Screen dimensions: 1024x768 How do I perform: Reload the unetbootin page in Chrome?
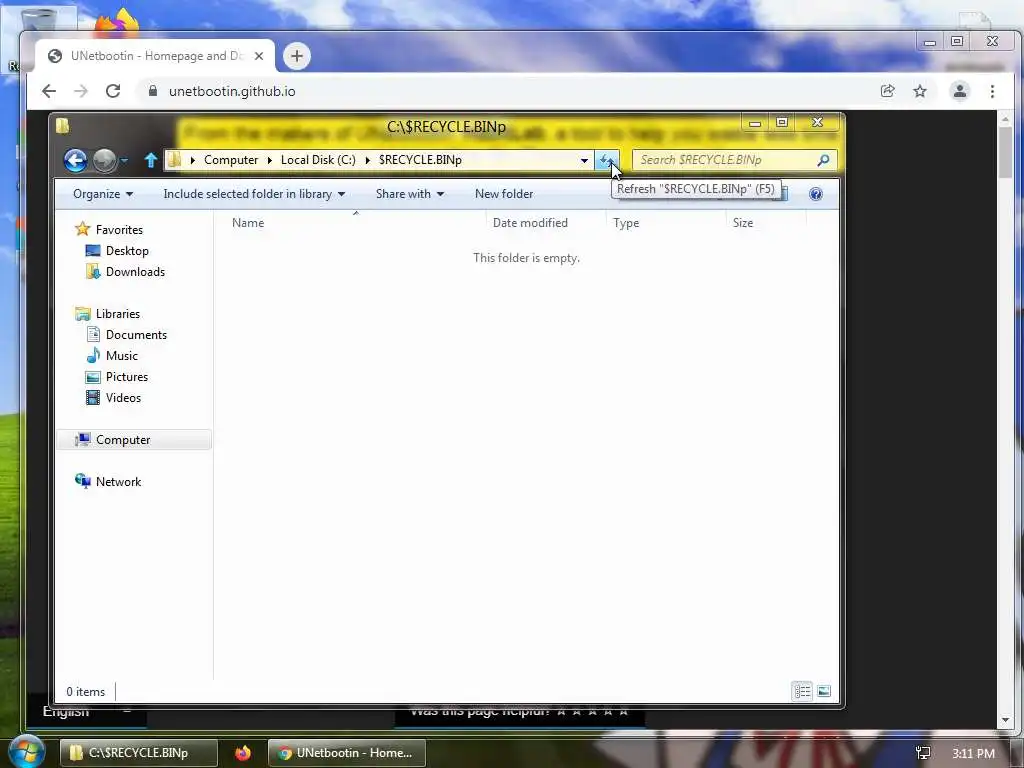click(x=113, y=91)
